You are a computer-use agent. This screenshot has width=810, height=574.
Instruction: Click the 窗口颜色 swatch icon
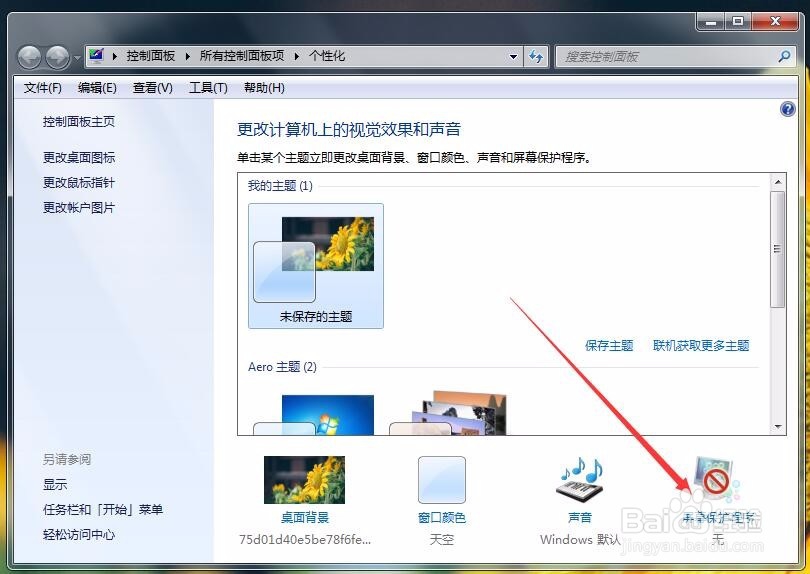pyautogui.click(x=442, y=480)
